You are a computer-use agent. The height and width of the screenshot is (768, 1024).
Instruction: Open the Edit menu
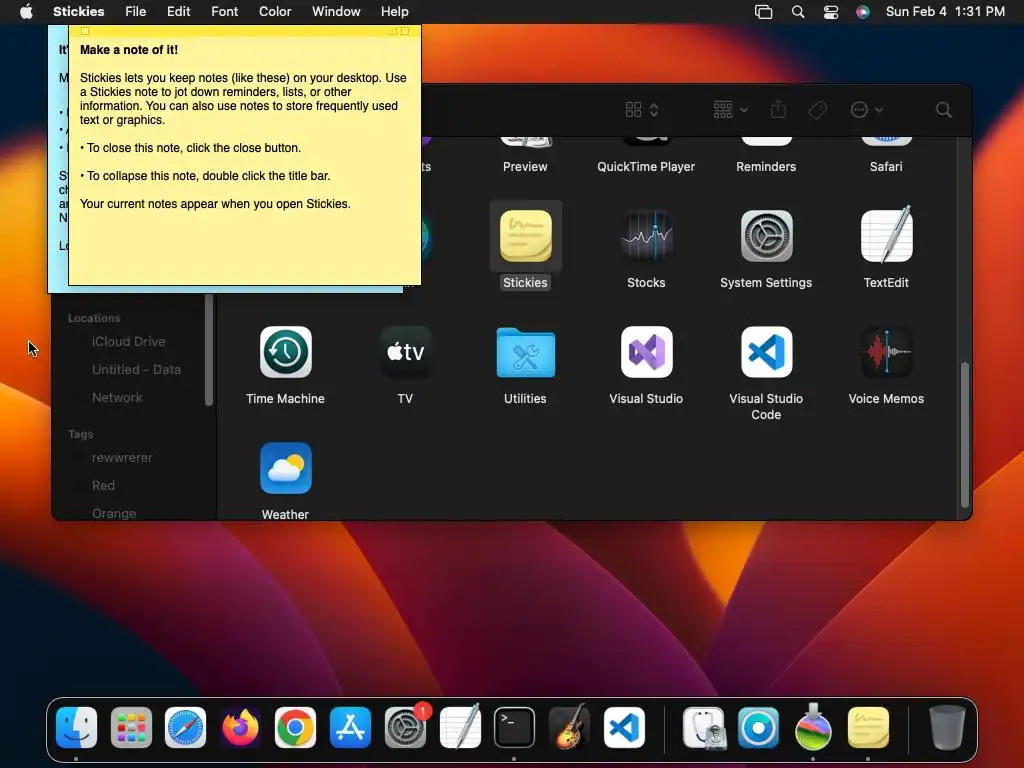(x=178, y=11)
